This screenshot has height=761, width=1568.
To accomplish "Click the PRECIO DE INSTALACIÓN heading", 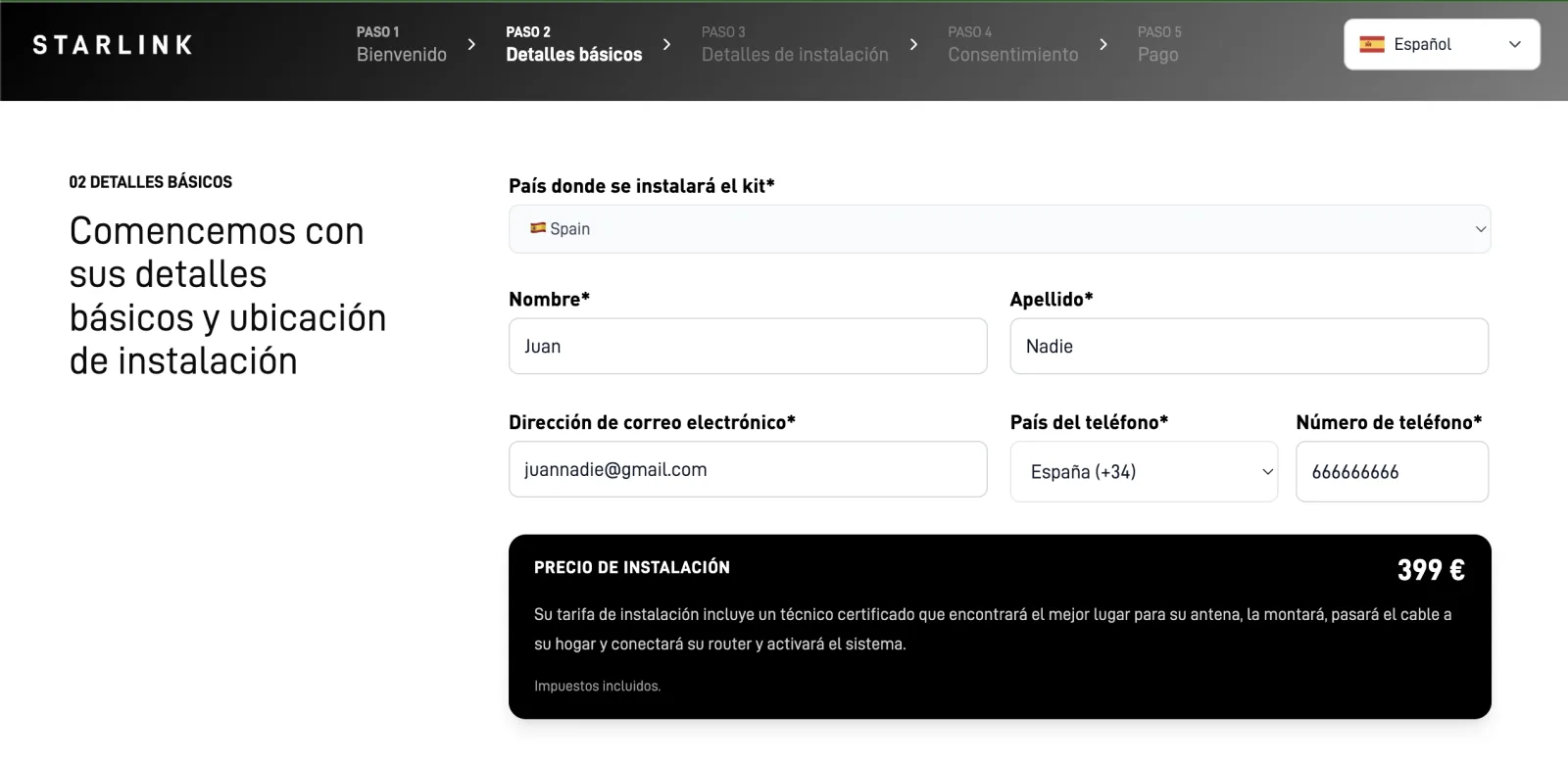I will tap(632, 567).
